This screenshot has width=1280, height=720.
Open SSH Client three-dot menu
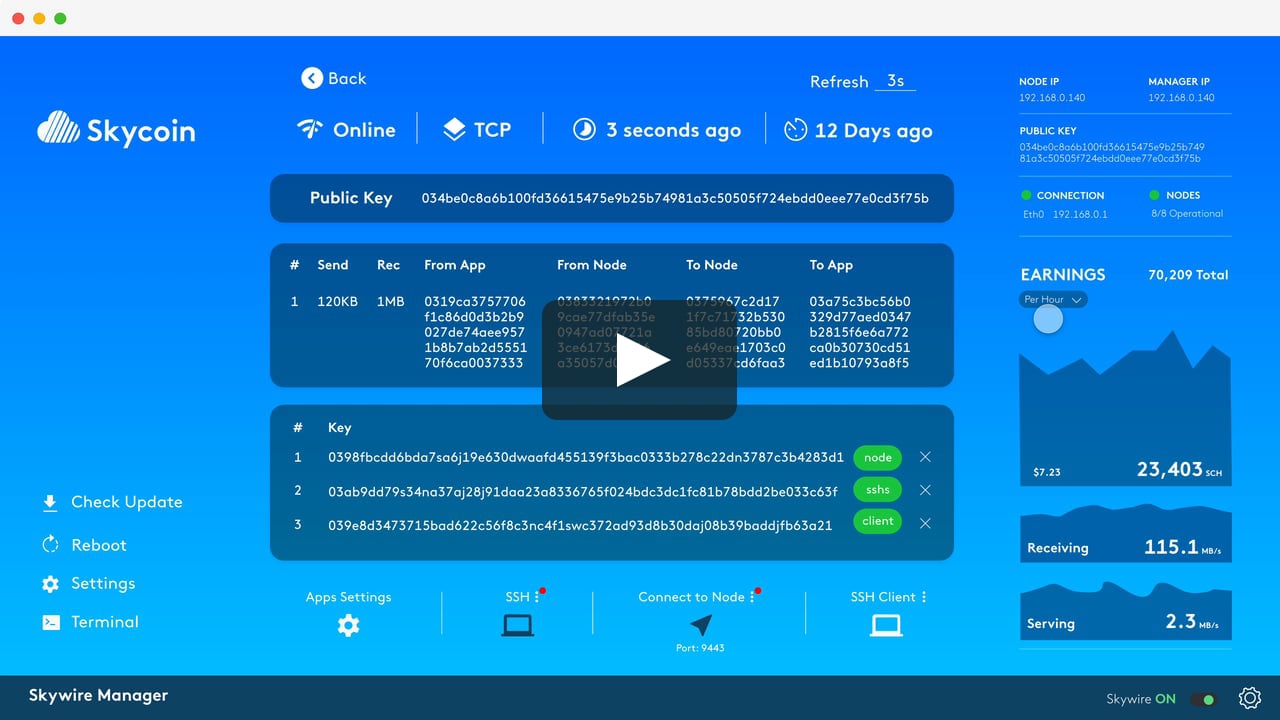[923, 597]
